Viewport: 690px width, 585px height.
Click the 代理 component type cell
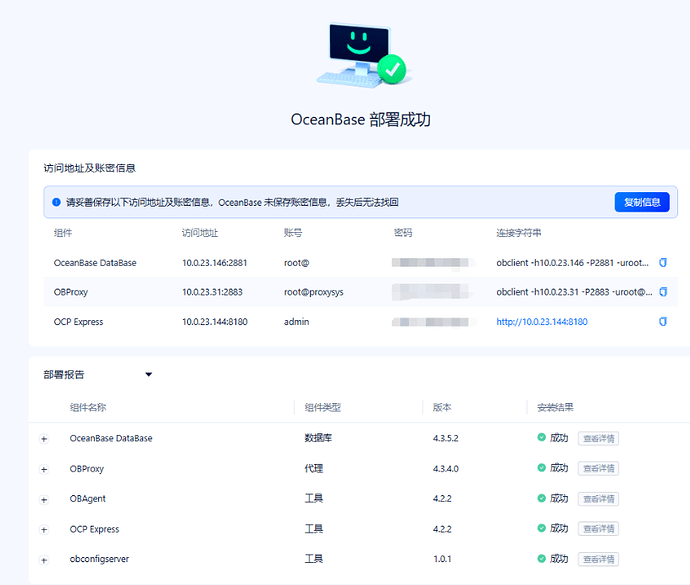(314, 468)
